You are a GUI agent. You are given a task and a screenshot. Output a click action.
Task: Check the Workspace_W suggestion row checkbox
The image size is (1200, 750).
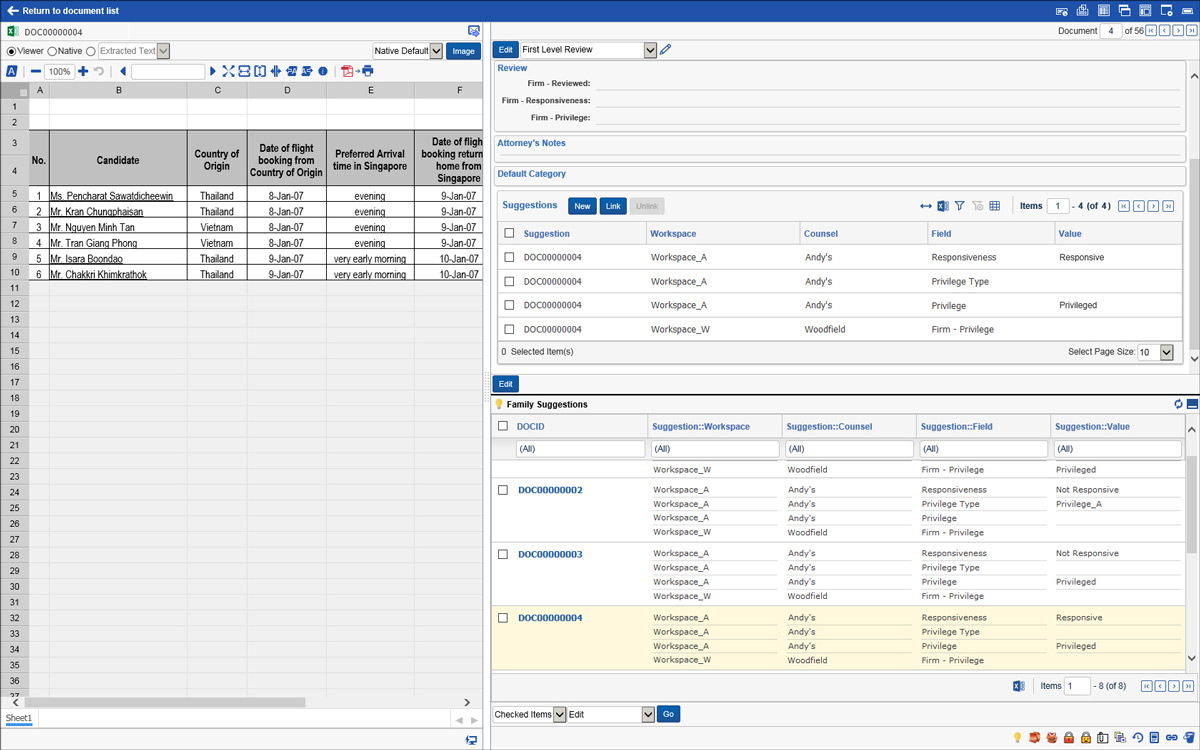(510, 329)
